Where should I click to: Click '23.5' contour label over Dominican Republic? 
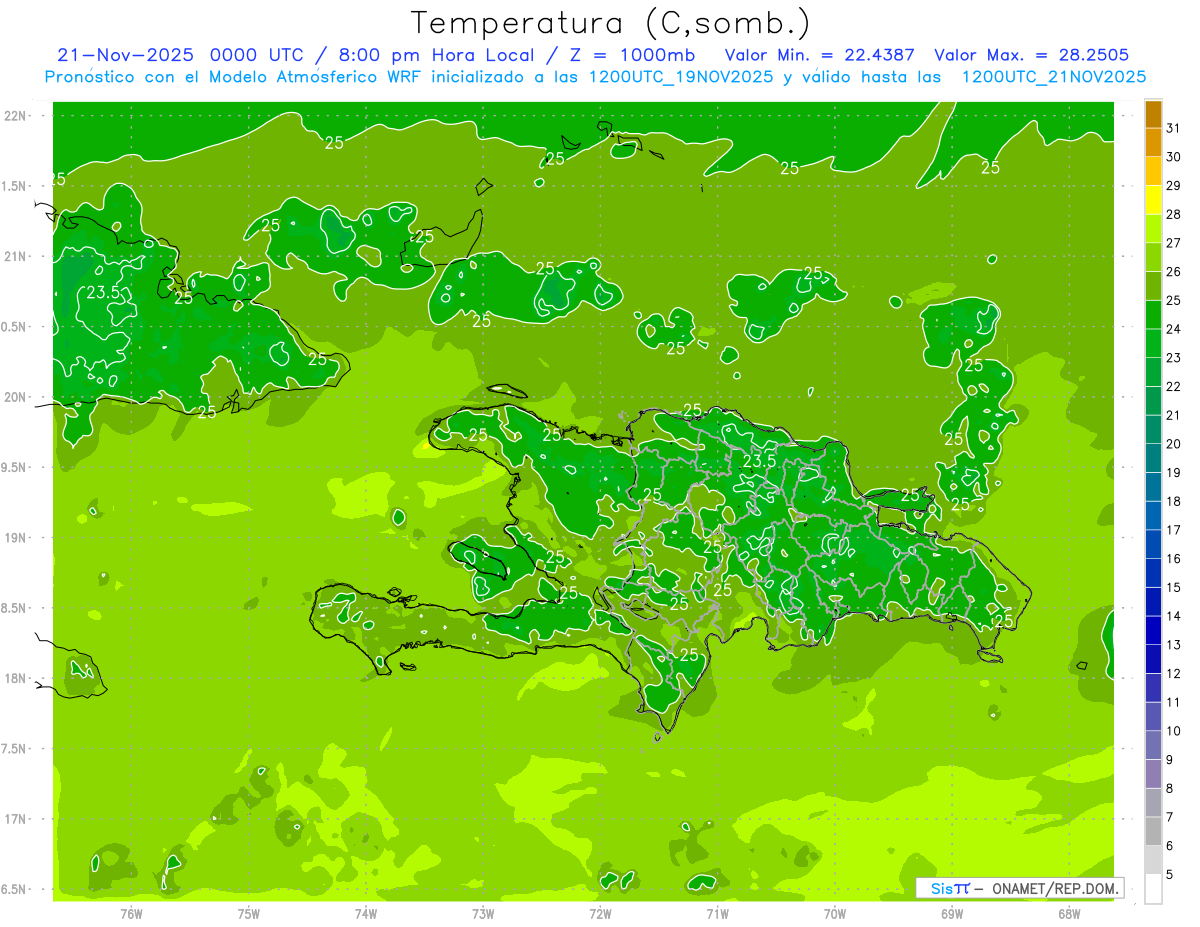[x=760, y=460]
